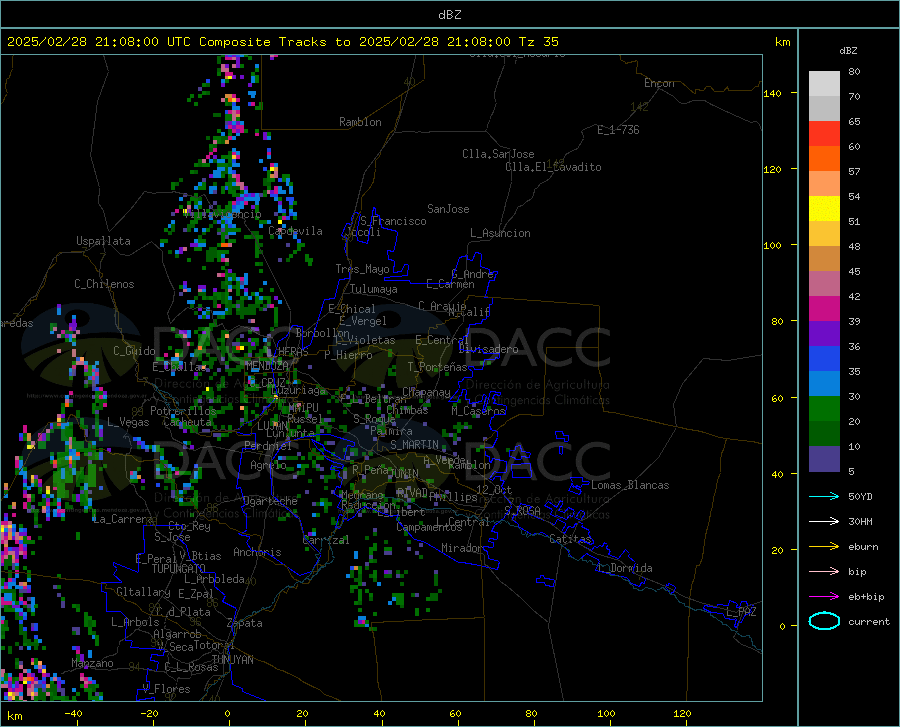Click the '-40' tick on bottom axis

(73, 713)
